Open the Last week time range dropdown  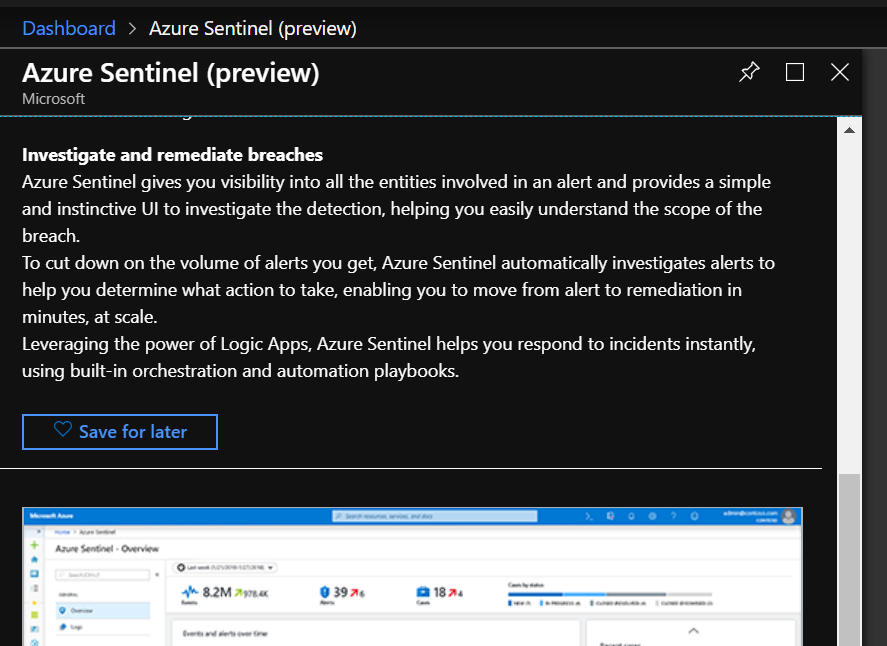pyautogui.click(x=226, y=567)
